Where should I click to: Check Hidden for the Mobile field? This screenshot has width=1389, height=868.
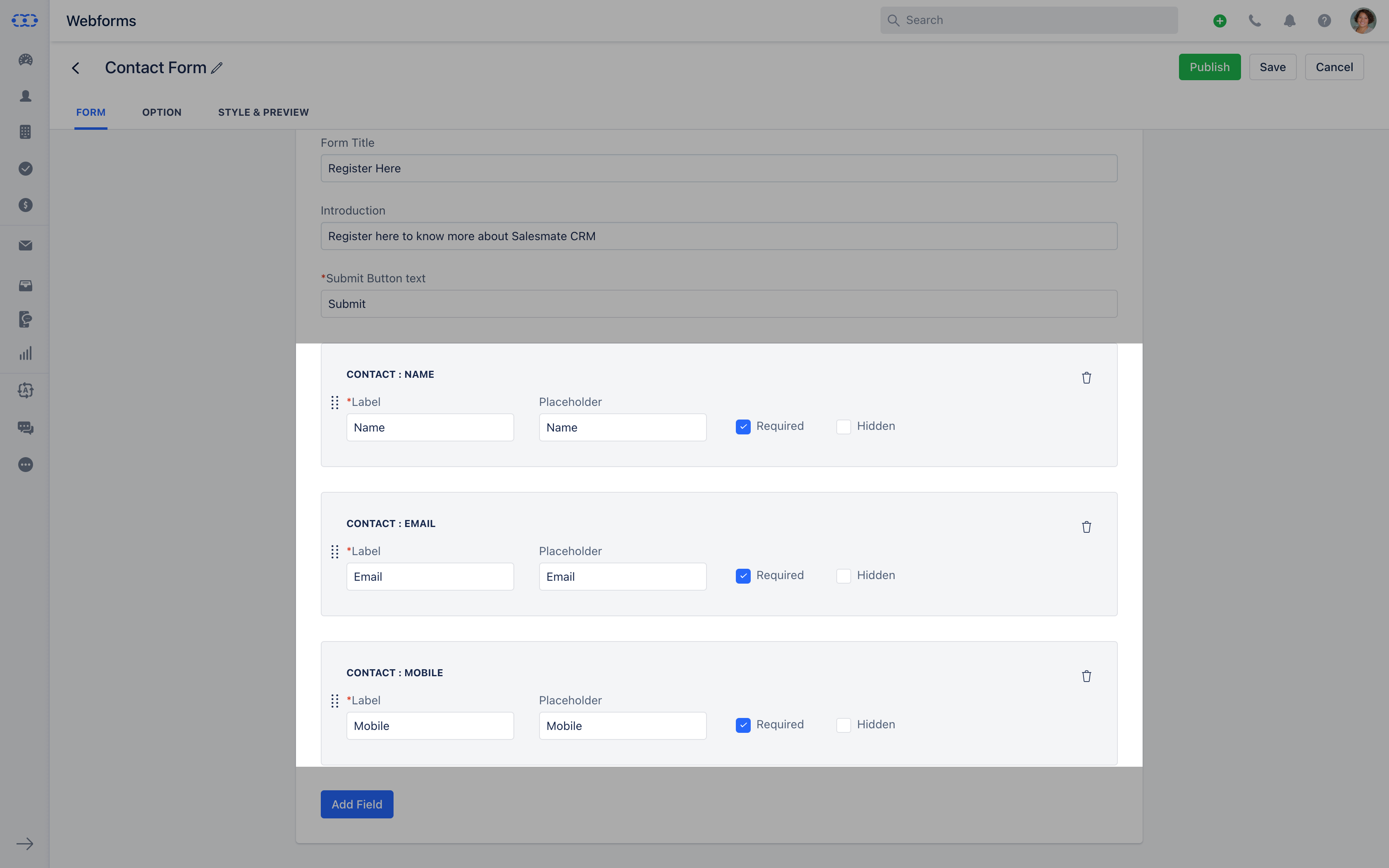(x=843, y=725)
